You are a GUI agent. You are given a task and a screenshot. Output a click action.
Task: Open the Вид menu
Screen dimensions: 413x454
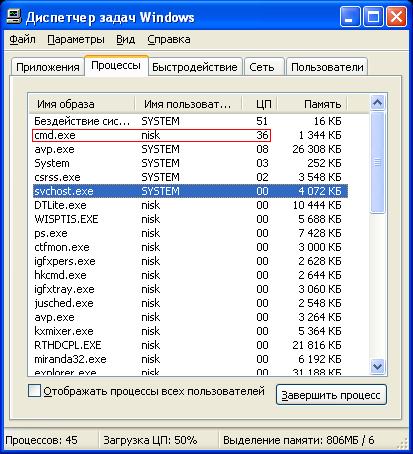pos(125,39)
